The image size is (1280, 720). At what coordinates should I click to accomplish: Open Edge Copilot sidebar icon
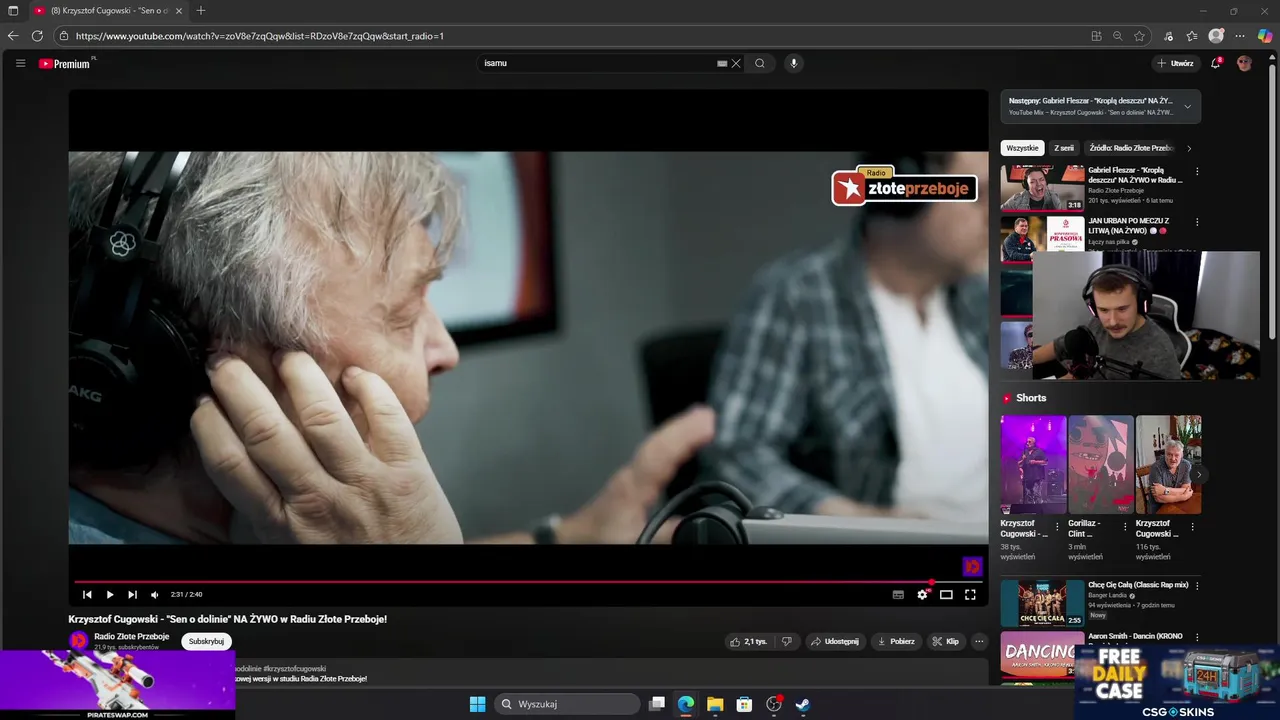pos(1265,35)
